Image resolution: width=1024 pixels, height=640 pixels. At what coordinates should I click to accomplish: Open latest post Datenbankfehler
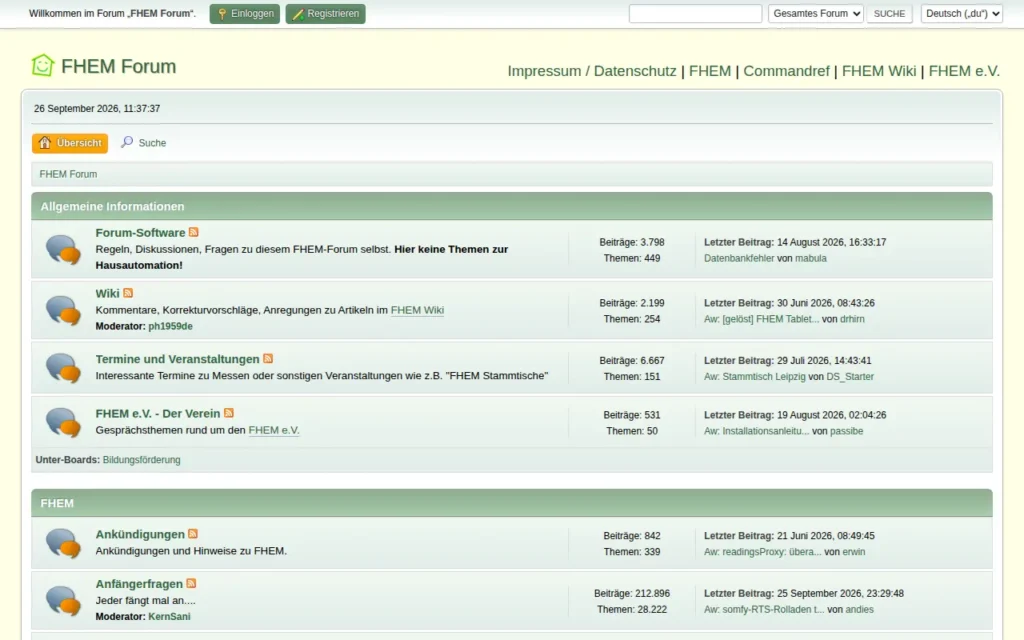tap(739, 258)
